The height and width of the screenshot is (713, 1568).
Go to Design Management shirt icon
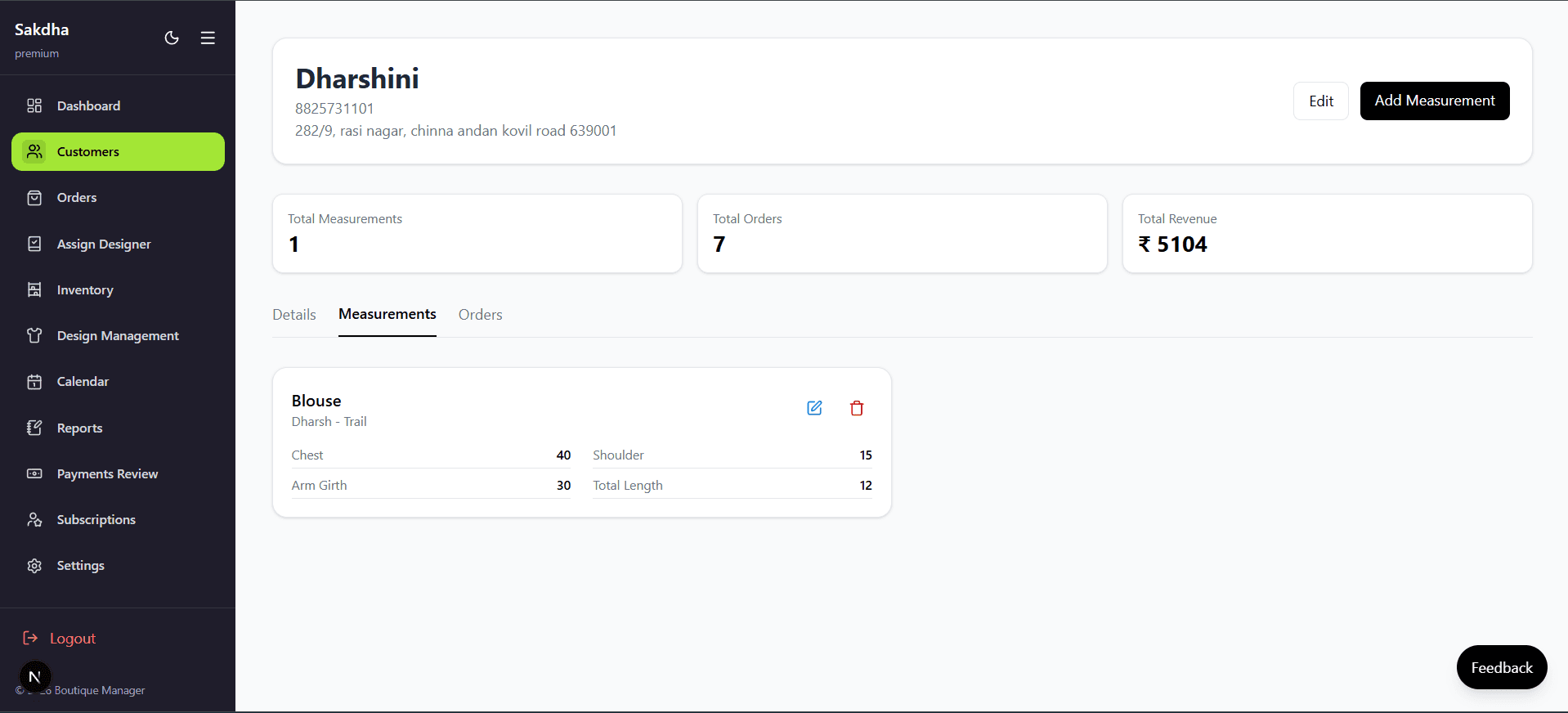point(34,335)
